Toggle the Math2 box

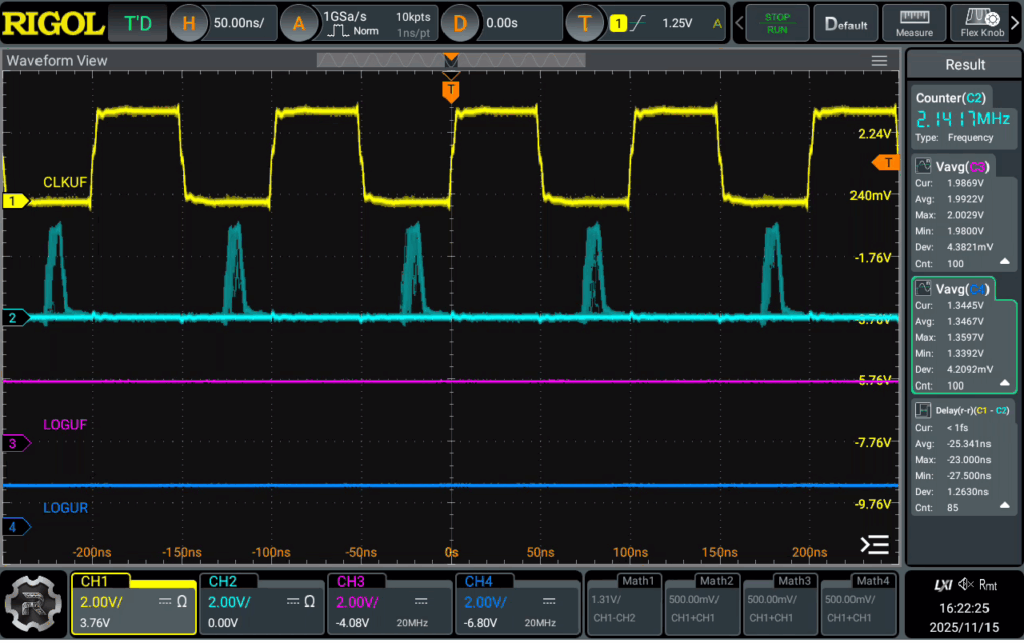coord(703,604)
